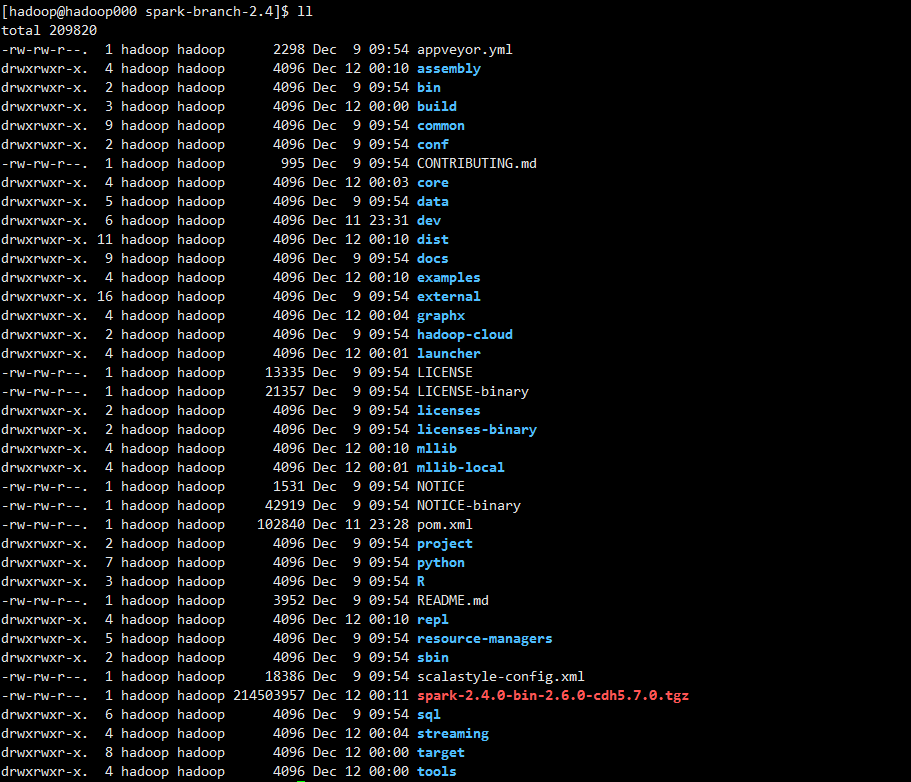Select the mllib-local directory name
Viewport: 911px width, 782px height.
(x=460, y=468)
